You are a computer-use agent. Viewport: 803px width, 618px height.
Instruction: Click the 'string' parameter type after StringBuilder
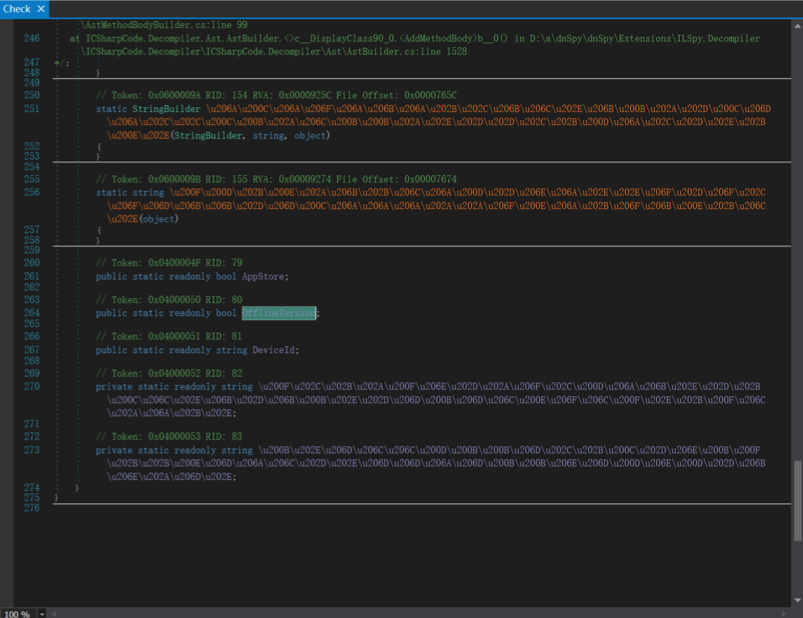pos(268,135)
